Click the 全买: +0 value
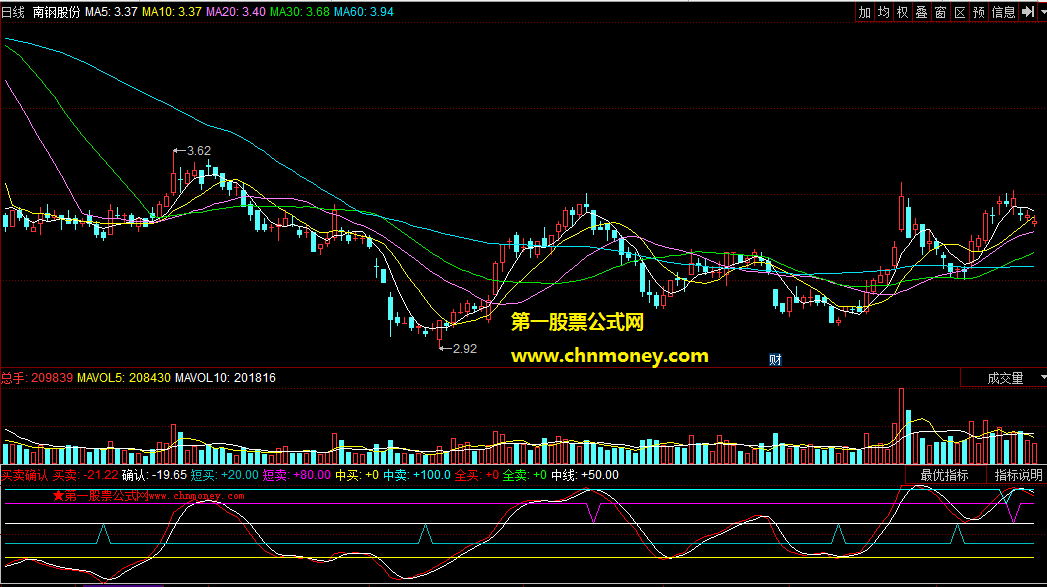Image resolution: width=1047 pixels, height=587 pixels. point(476,475)
